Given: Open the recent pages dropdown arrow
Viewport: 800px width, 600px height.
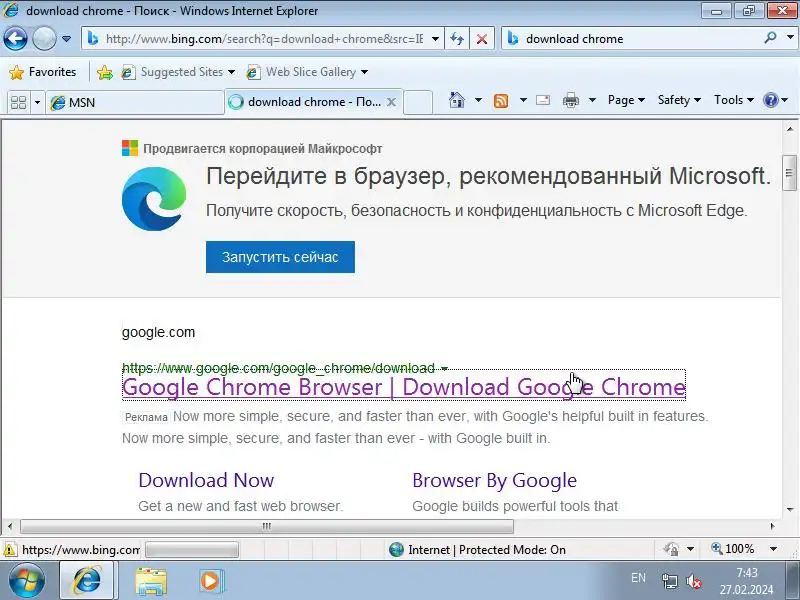Looking at the screenshot, I should 66,39.
